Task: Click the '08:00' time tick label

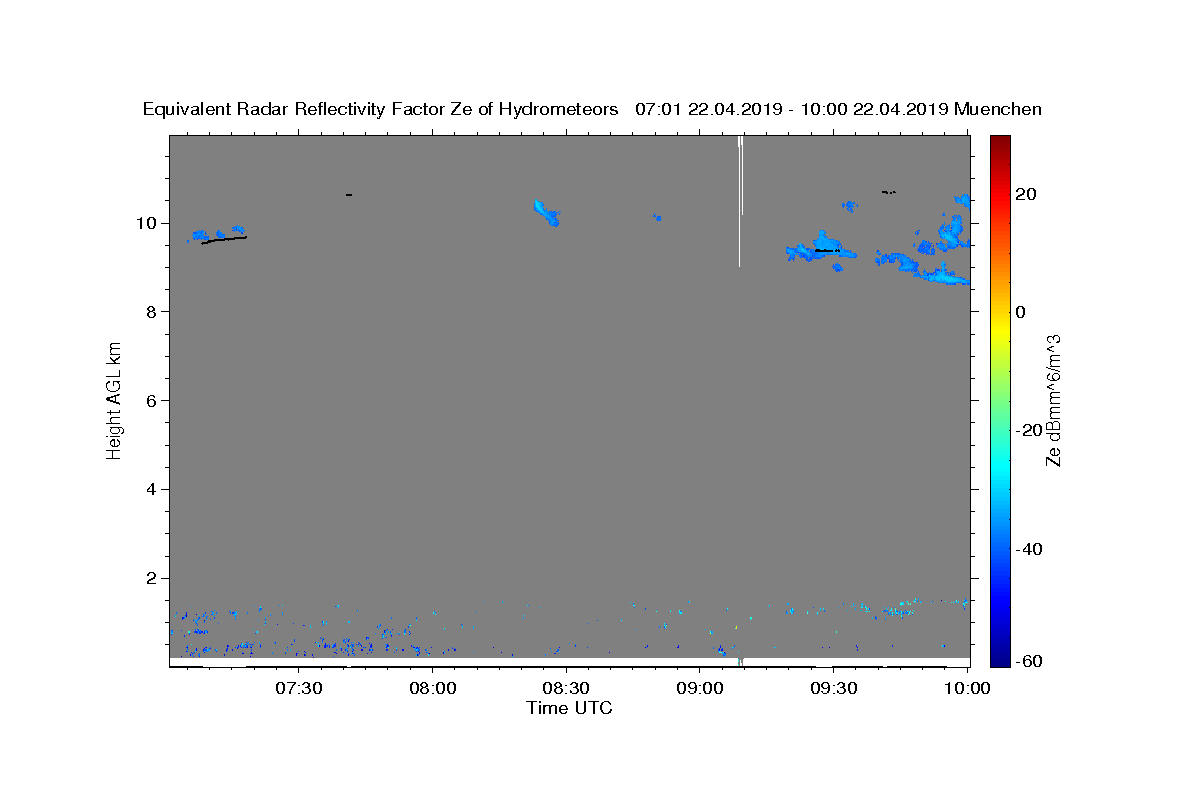Action: 433,688
